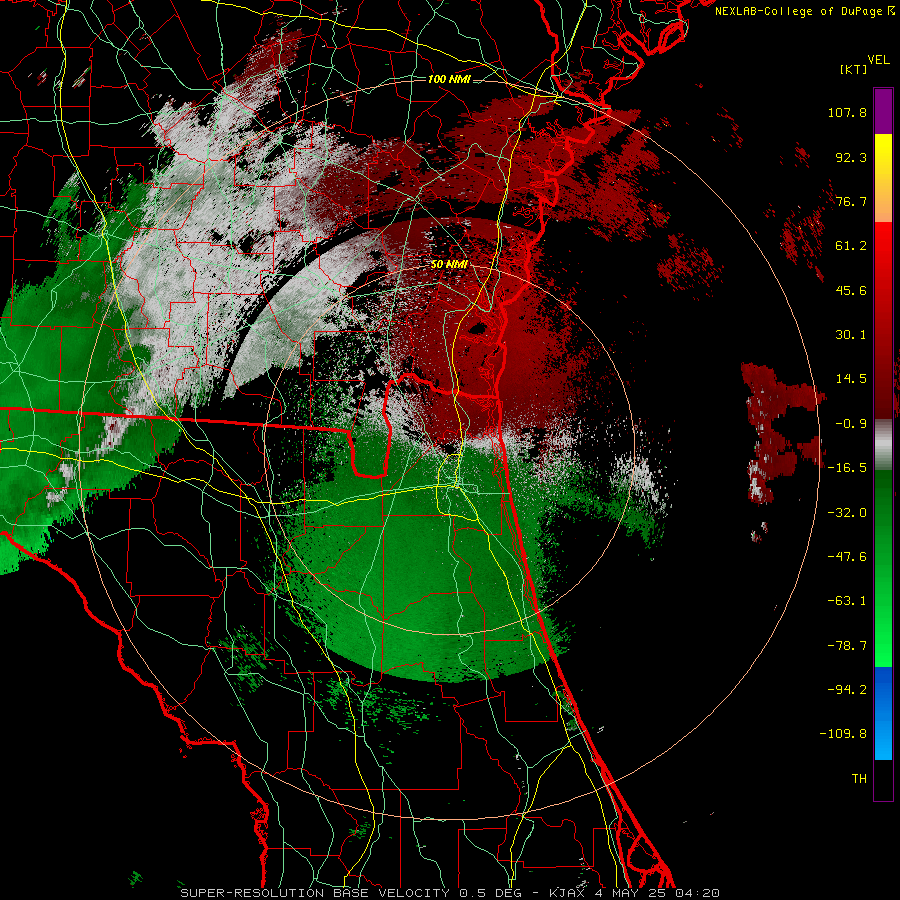Click the -16.5 value on velocity scale

point(847,468)
